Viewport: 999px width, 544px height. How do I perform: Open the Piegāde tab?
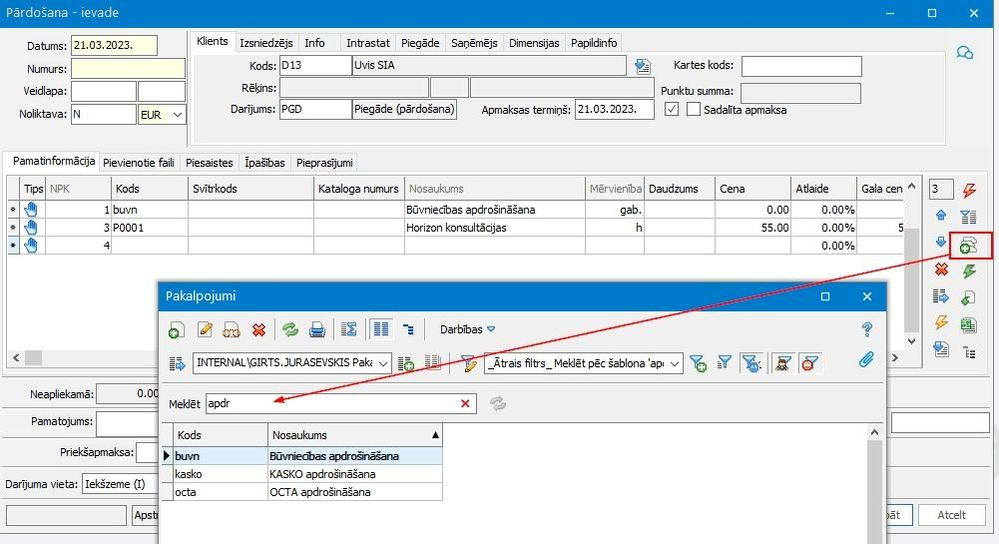click(420, 43)
